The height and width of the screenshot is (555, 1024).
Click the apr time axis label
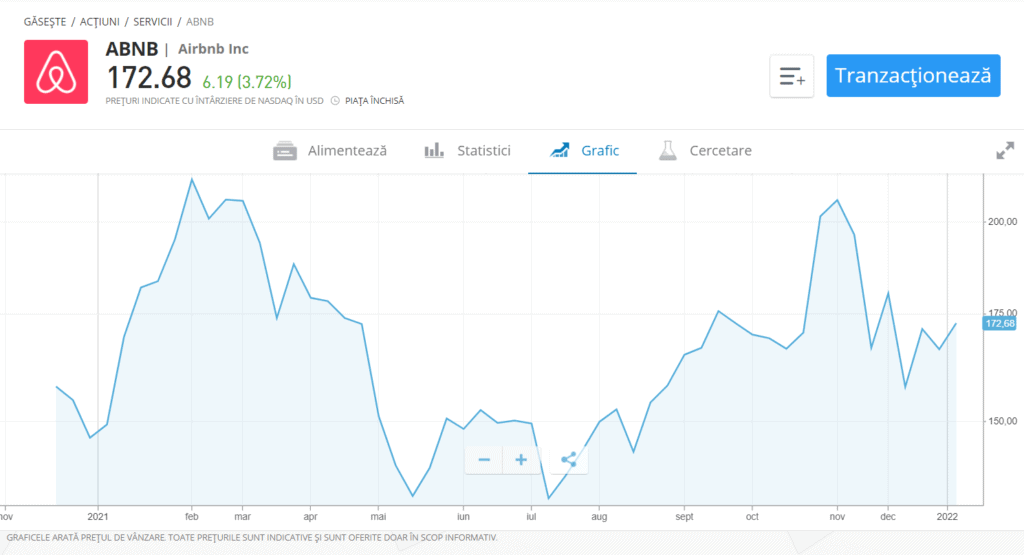(310, 516)
